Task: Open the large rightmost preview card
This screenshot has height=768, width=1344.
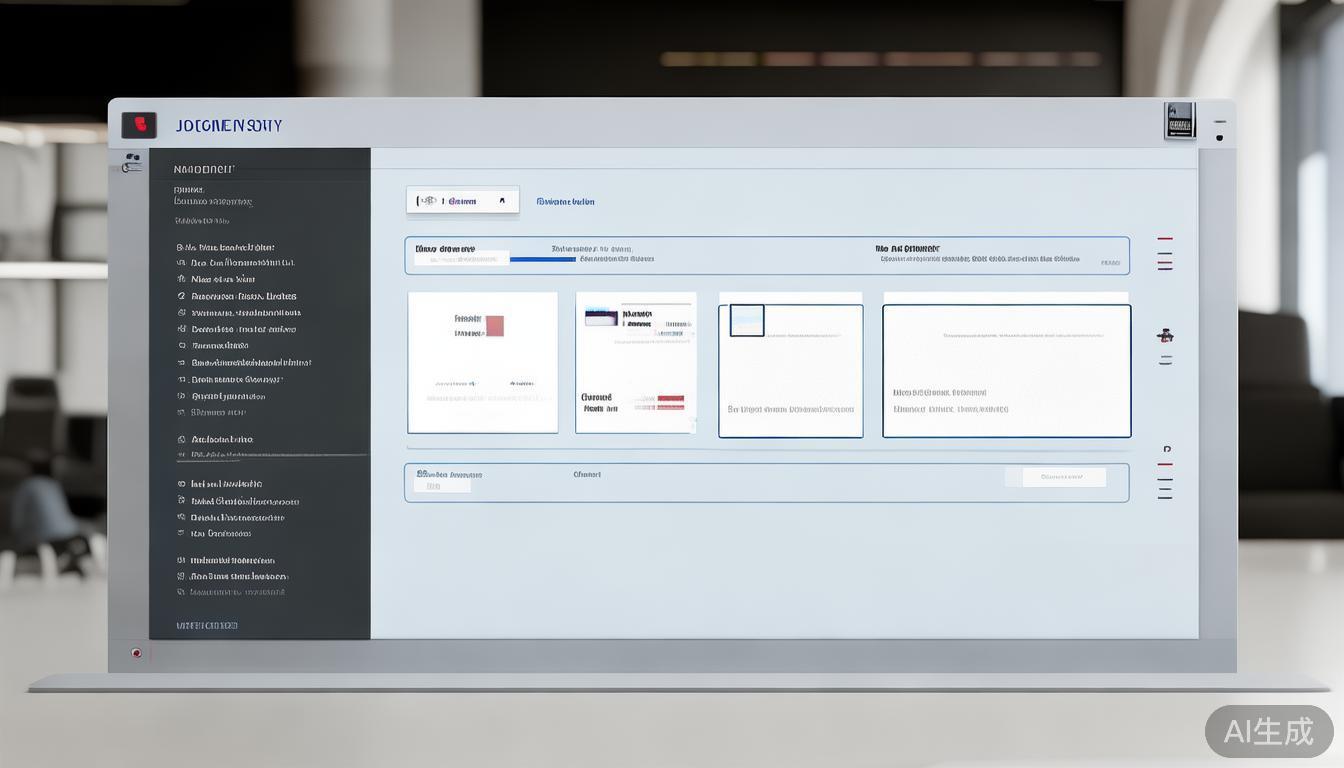Action: pos(1006,371)
